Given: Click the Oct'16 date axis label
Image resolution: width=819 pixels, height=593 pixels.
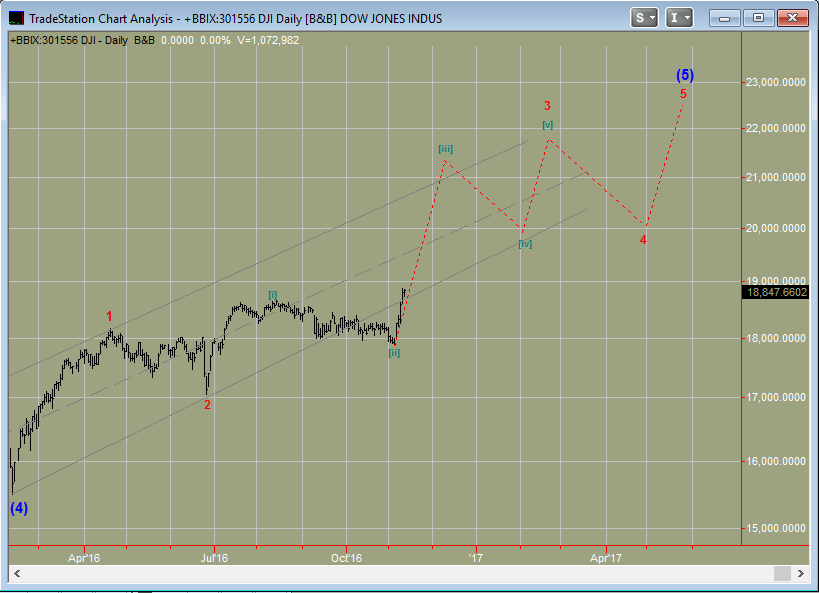Looking at the screenshot, I should (x=346, y=558).
